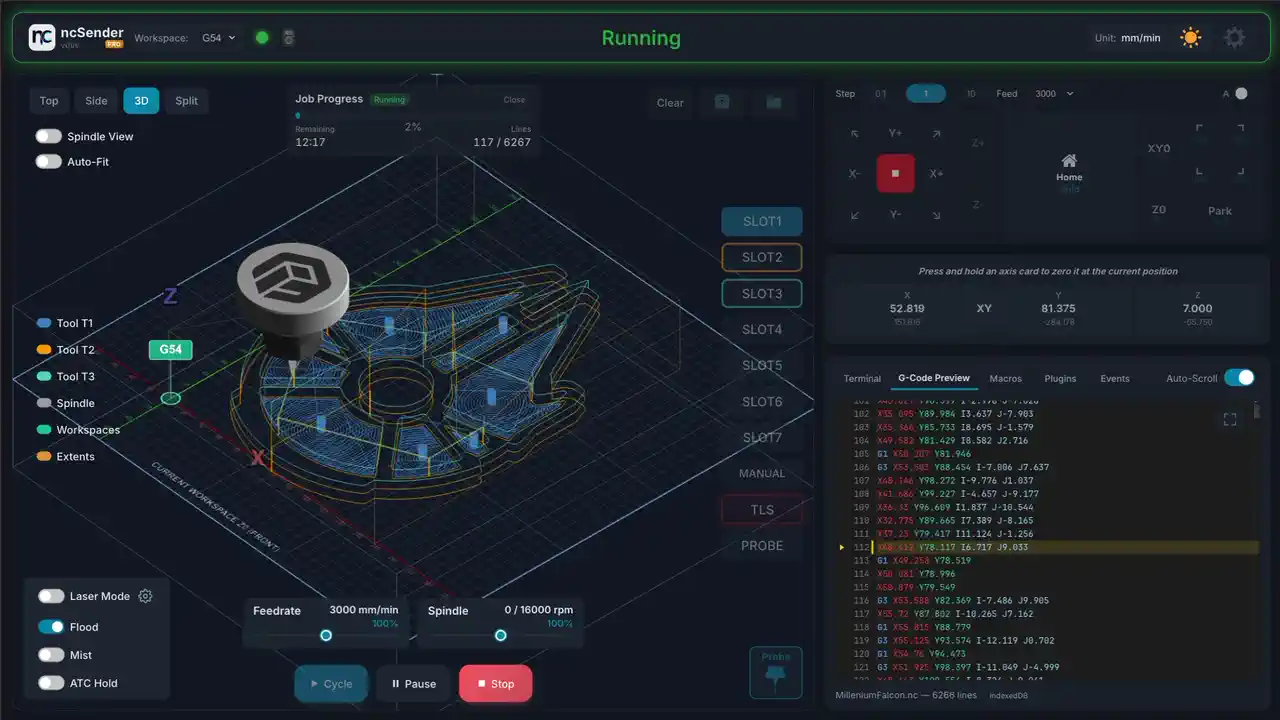Screen dimensions: 1280x720
Task: Switch to the Split view
Action: pyautogui.click(x=187, y=100)
